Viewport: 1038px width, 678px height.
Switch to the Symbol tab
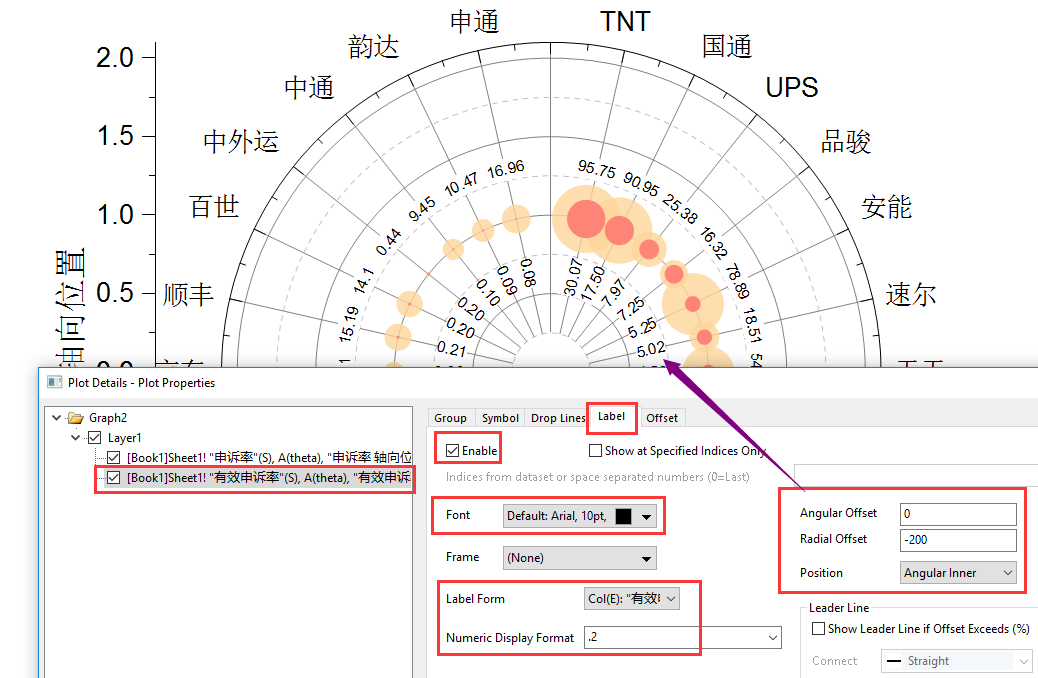(x=499, y=418)
